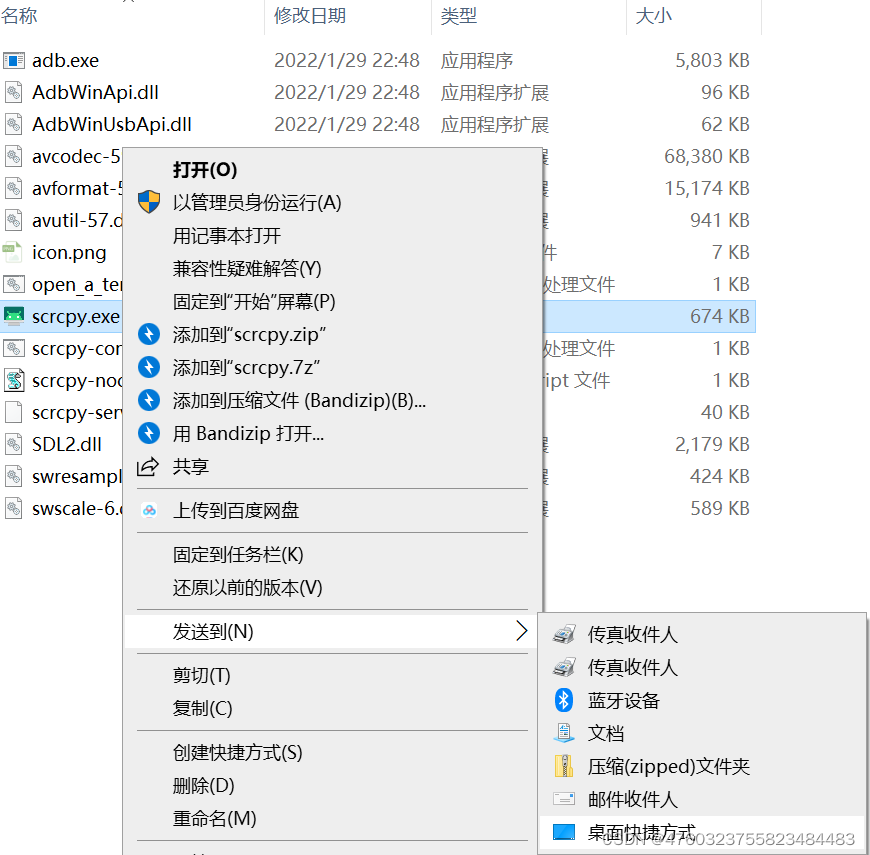Select the SDL2.dll file name

coord(67,444)
